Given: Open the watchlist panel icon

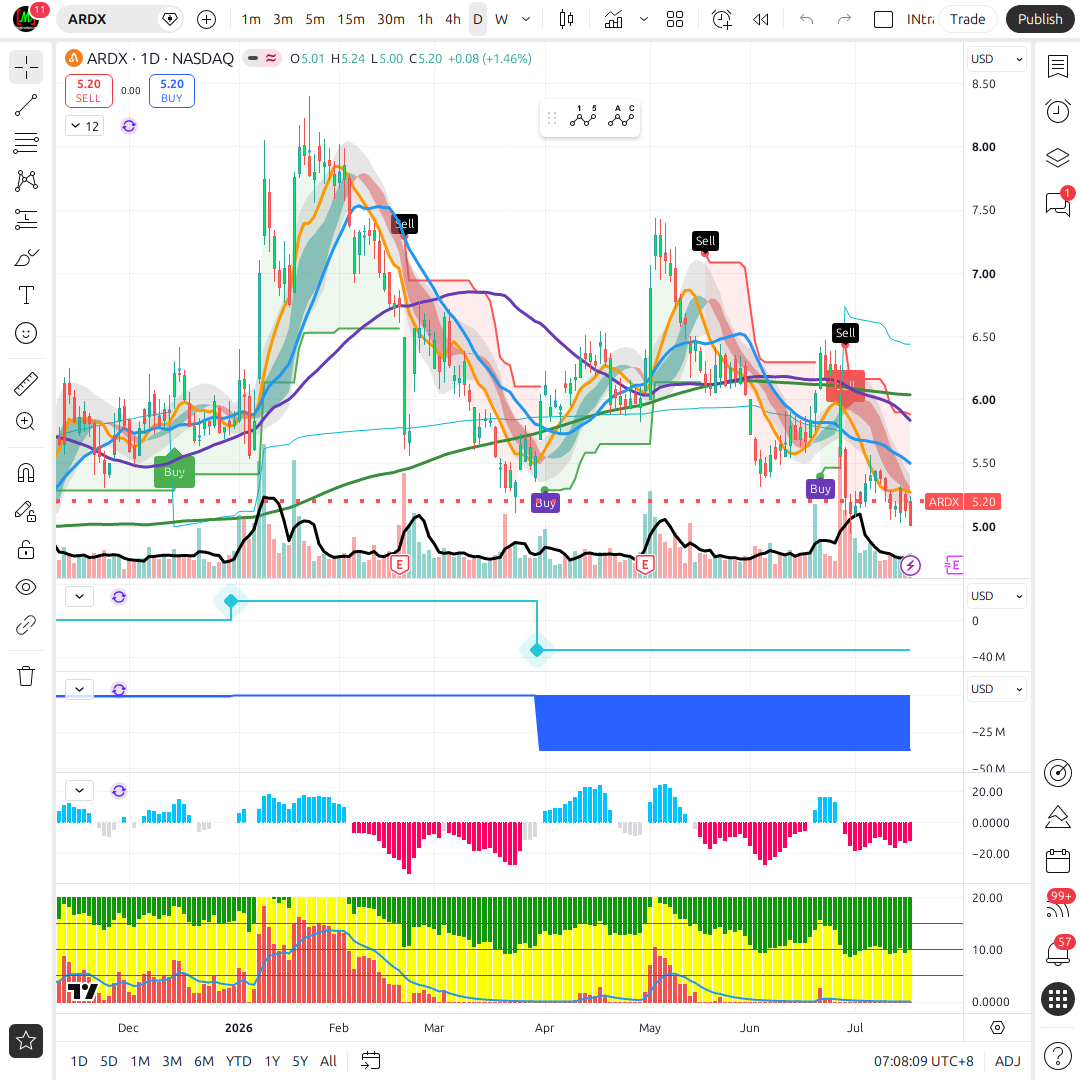Looking at the screenshot, I should coord(1057,67).
